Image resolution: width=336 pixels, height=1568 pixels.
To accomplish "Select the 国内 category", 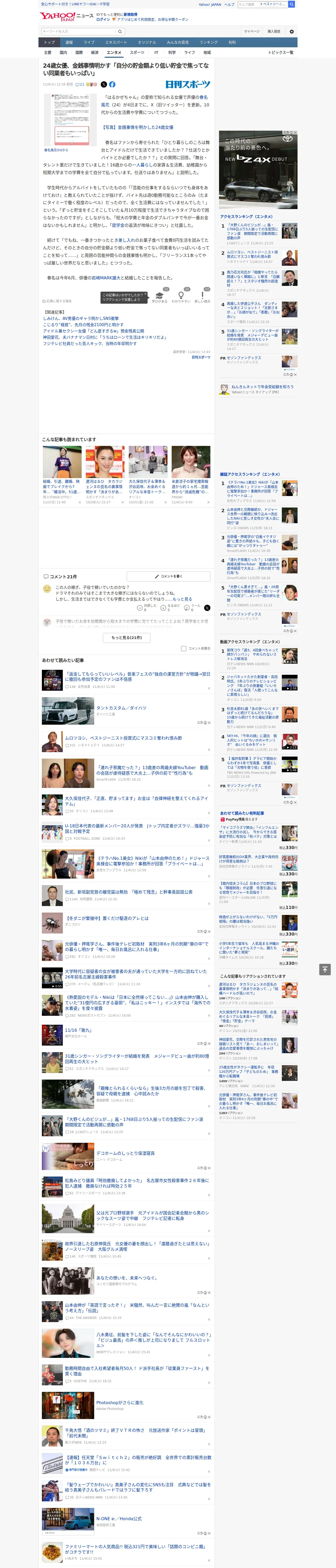I will coord(63,52).
